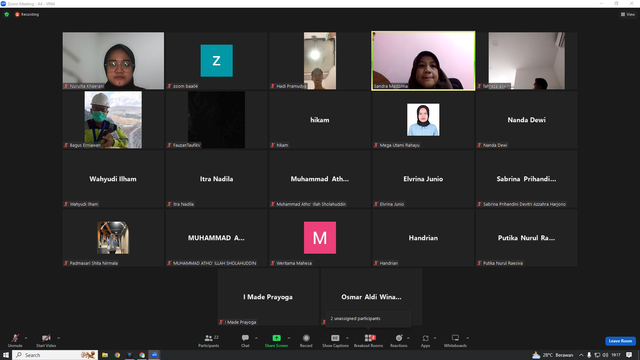Expand audio options arrow beside Unmute
640x360 pixels.
(26, 338)
